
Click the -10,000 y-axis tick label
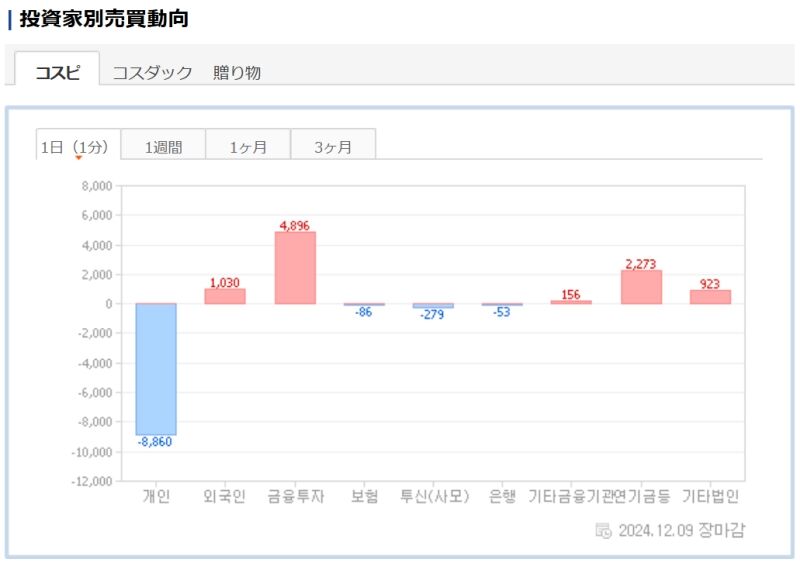pos(92,452)
